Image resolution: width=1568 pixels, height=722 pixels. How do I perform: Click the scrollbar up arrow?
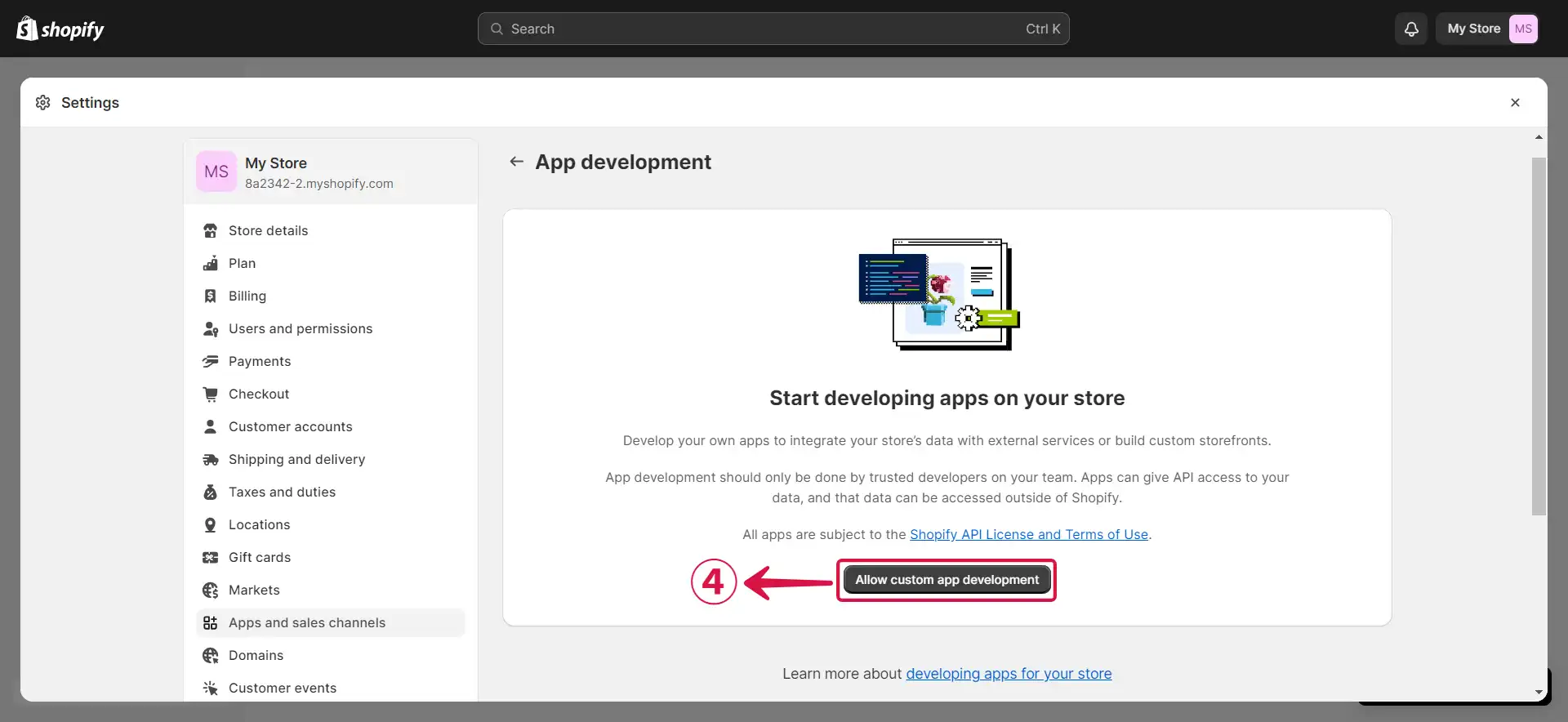(1539, 137)
